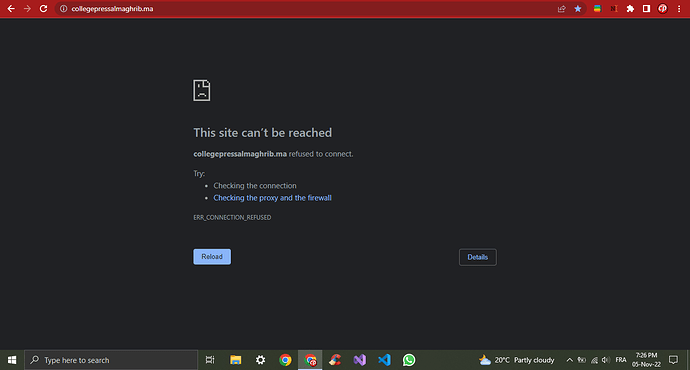The height and width of the screenshot is (370, 690).
Task: Switch FRA keyboard language indicator
Action: [621, 360]
